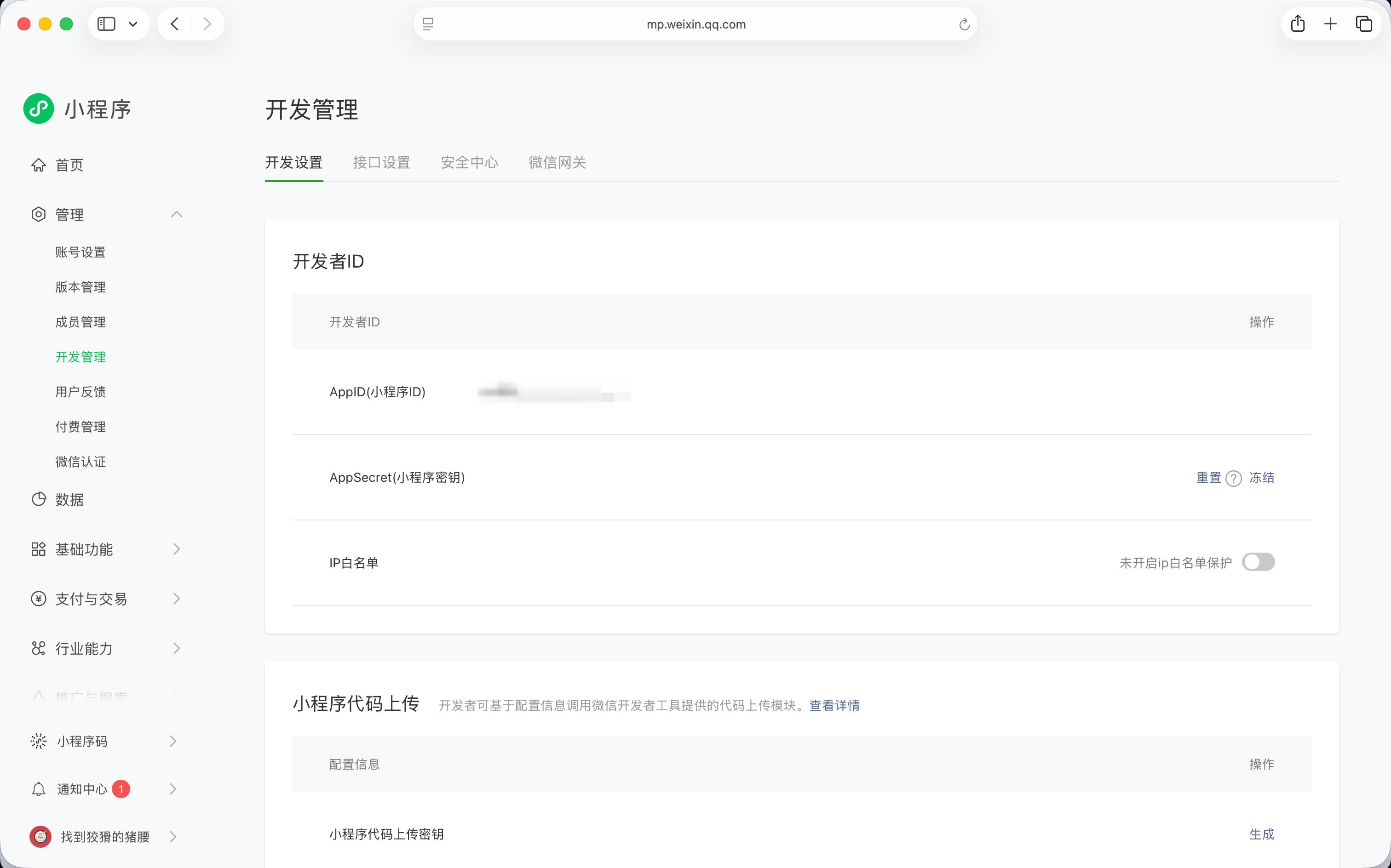Click the 配置信息 column header

pos(354,764)
